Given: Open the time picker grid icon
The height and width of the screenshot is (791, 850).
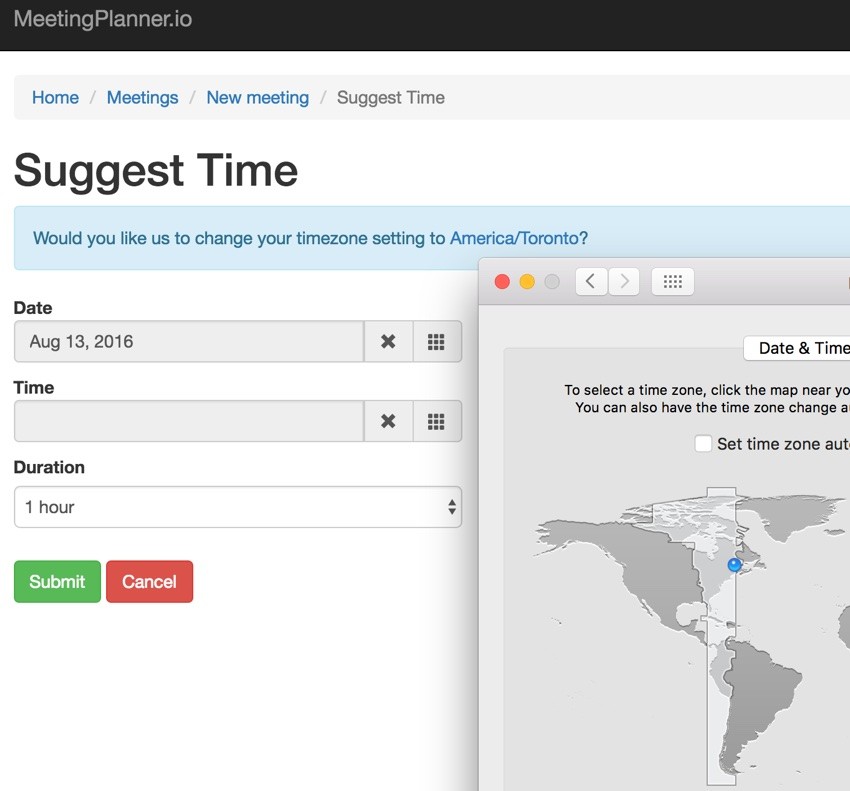Looking at the screenshot, I should coord(436,421).
